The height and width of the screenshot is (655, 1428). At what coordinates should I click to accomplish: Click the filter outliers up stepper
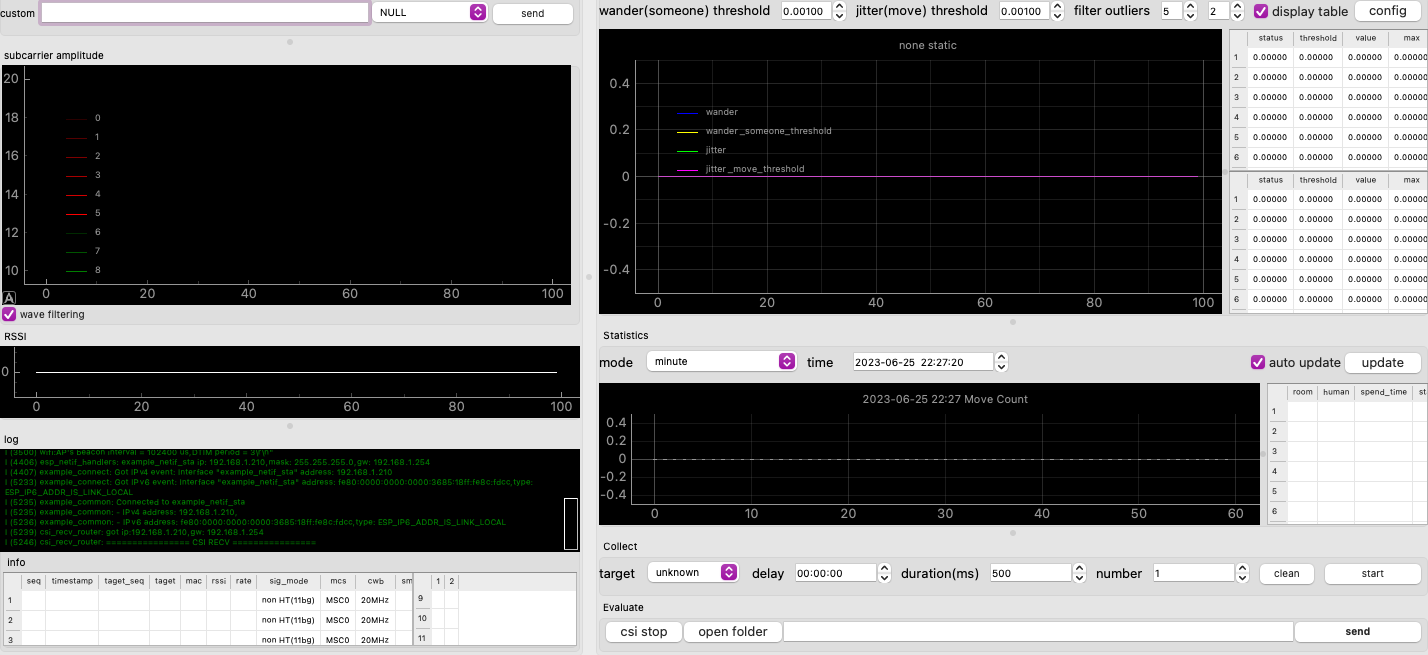click(1189, 6)
